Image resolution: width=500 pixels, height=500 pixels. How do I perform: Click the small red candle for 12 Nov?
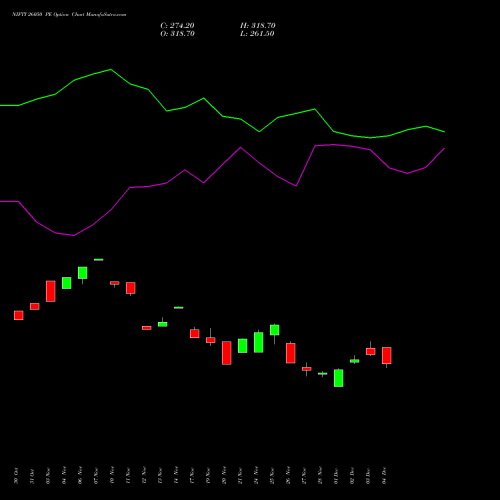[x=147, y=328]
